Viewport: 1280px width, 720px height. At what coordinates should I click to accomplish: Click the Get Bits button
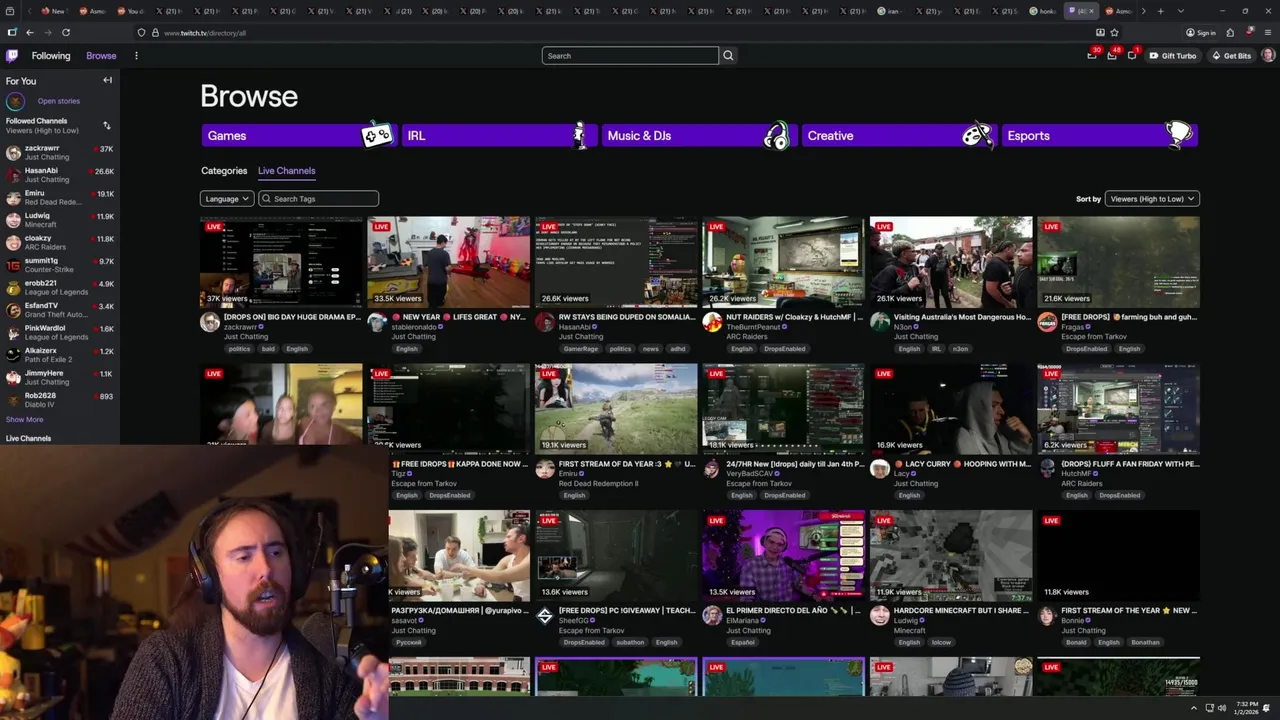coord(1231,56)
